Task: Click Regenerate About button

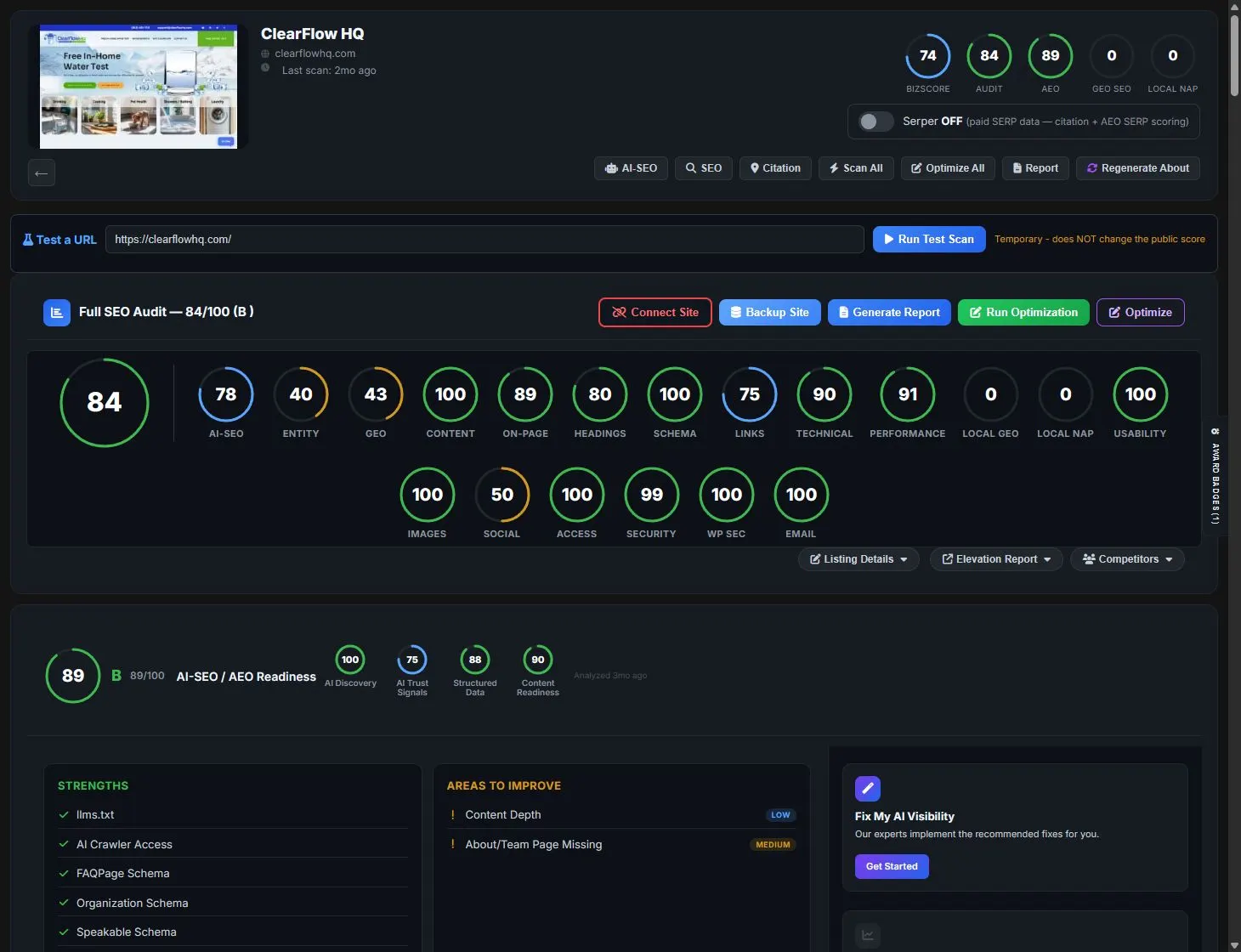Action: pyautogui.click(x=1138, y=168)
